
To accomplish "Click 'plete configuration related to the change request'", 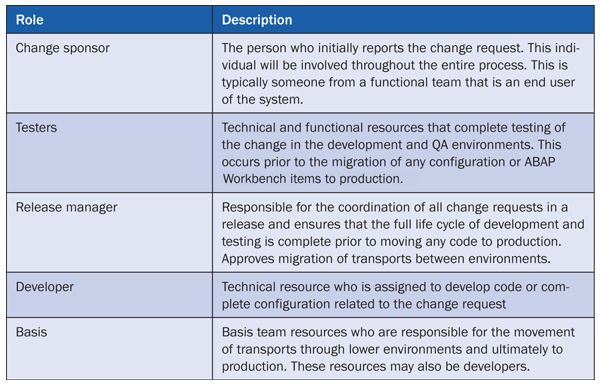I will 364,304.
